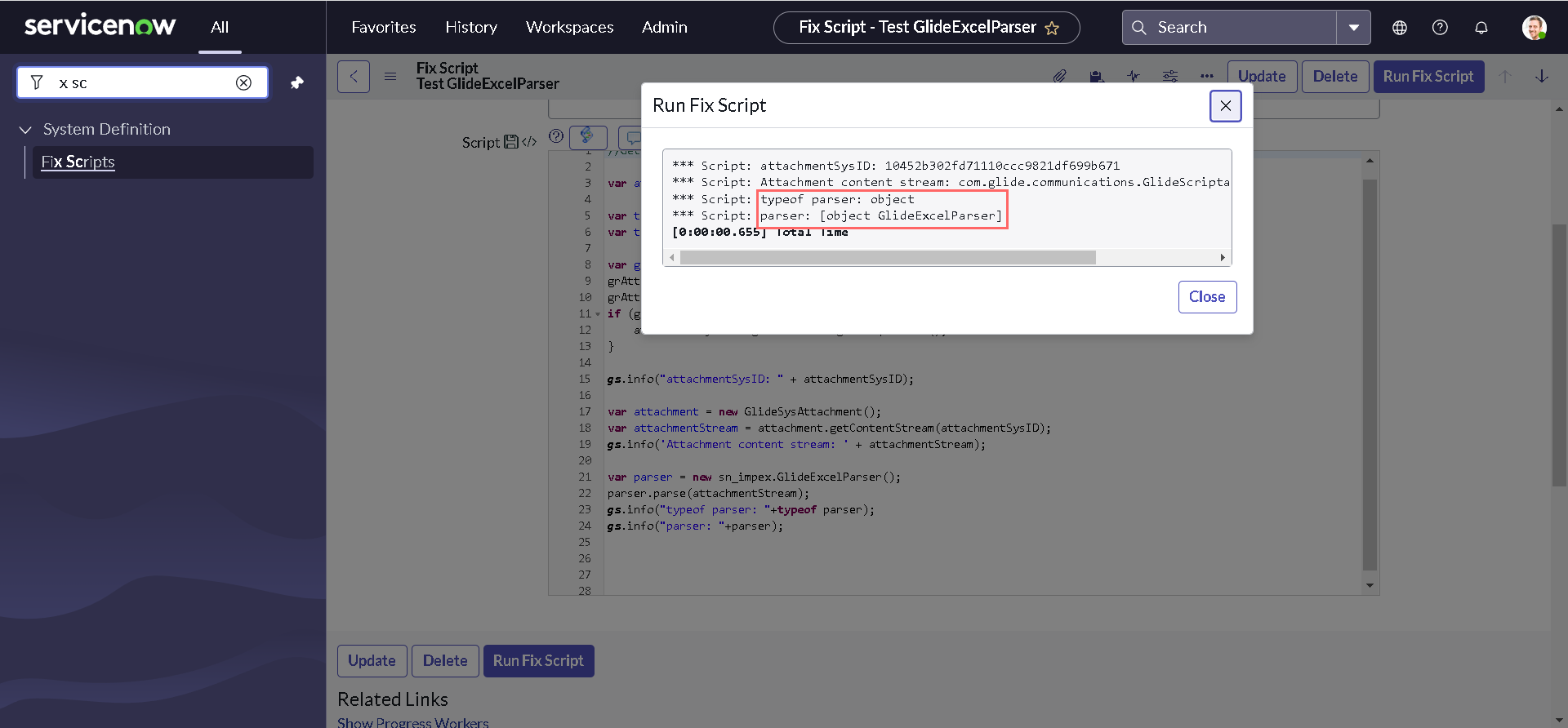This screenshot has width=1568, height=728.
Task: Click the 'parser: [object GlideExcelParser]' output line
Action: (880, 215)
